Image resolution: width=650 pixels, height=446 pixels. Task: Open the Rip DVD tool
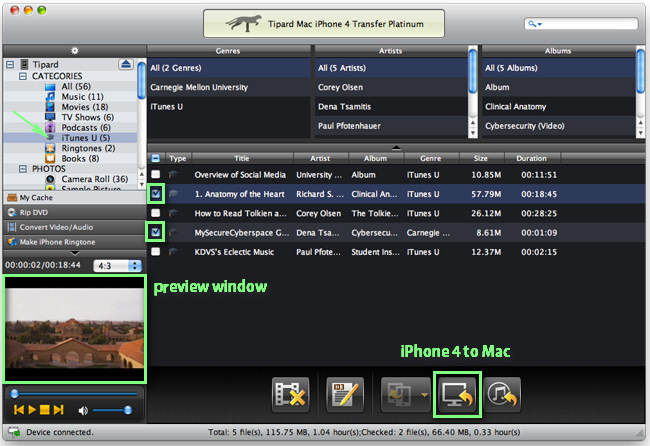(75, 213)
